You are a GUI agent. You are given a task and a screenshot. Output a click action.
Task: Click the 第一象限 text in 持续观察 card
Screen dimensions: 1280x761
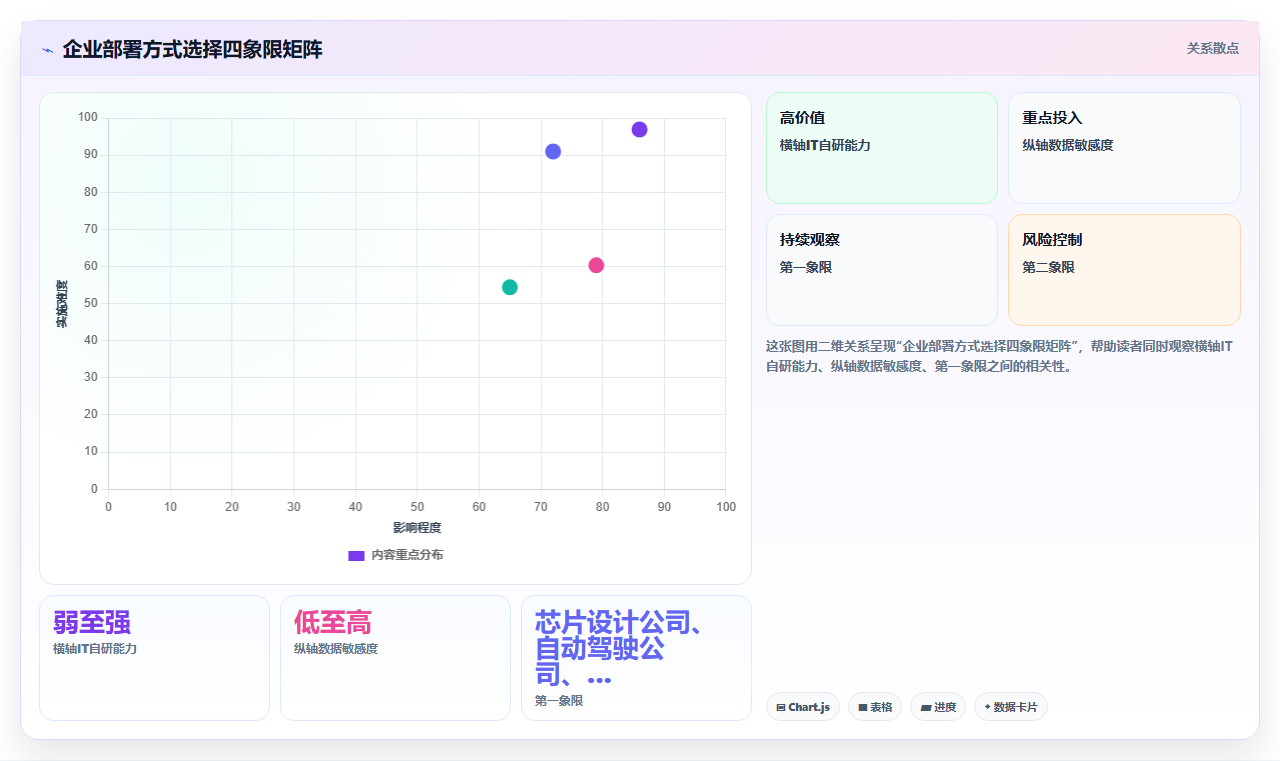pyautogui.click(x=806, y=267)
